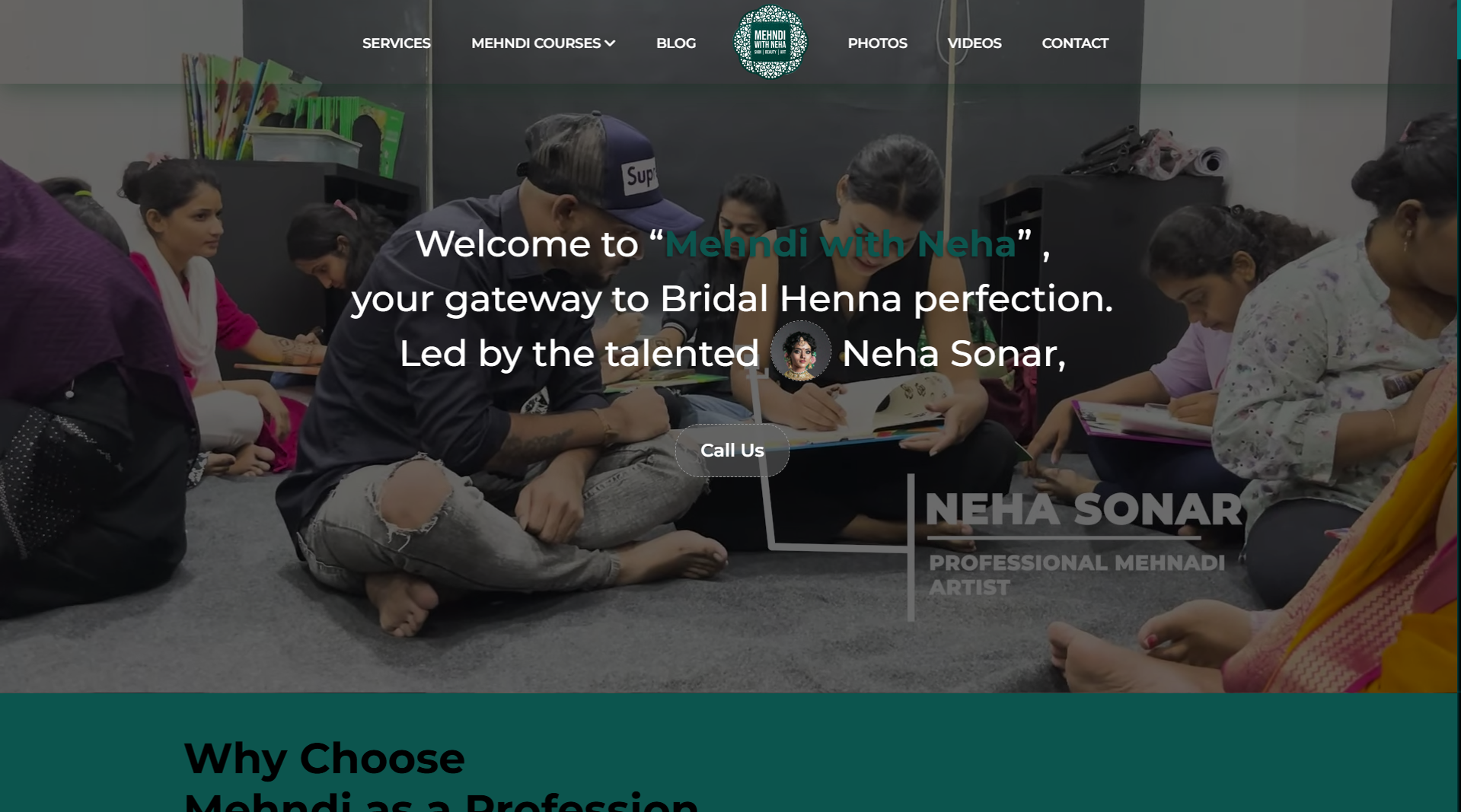Open the Mehndi Courses menu

[x=543, y=43]
